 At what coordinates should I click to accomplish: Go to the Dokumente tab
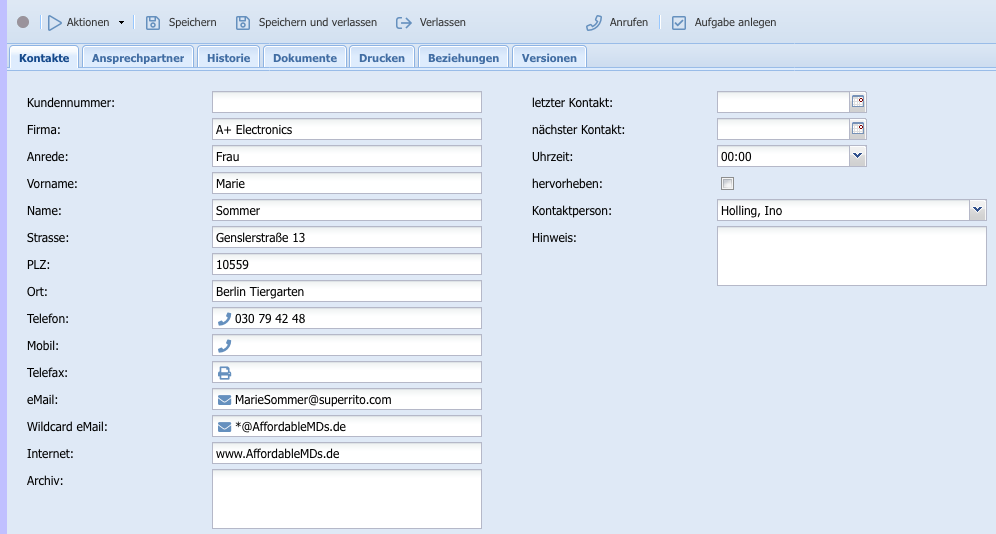(x=305, y=58)
